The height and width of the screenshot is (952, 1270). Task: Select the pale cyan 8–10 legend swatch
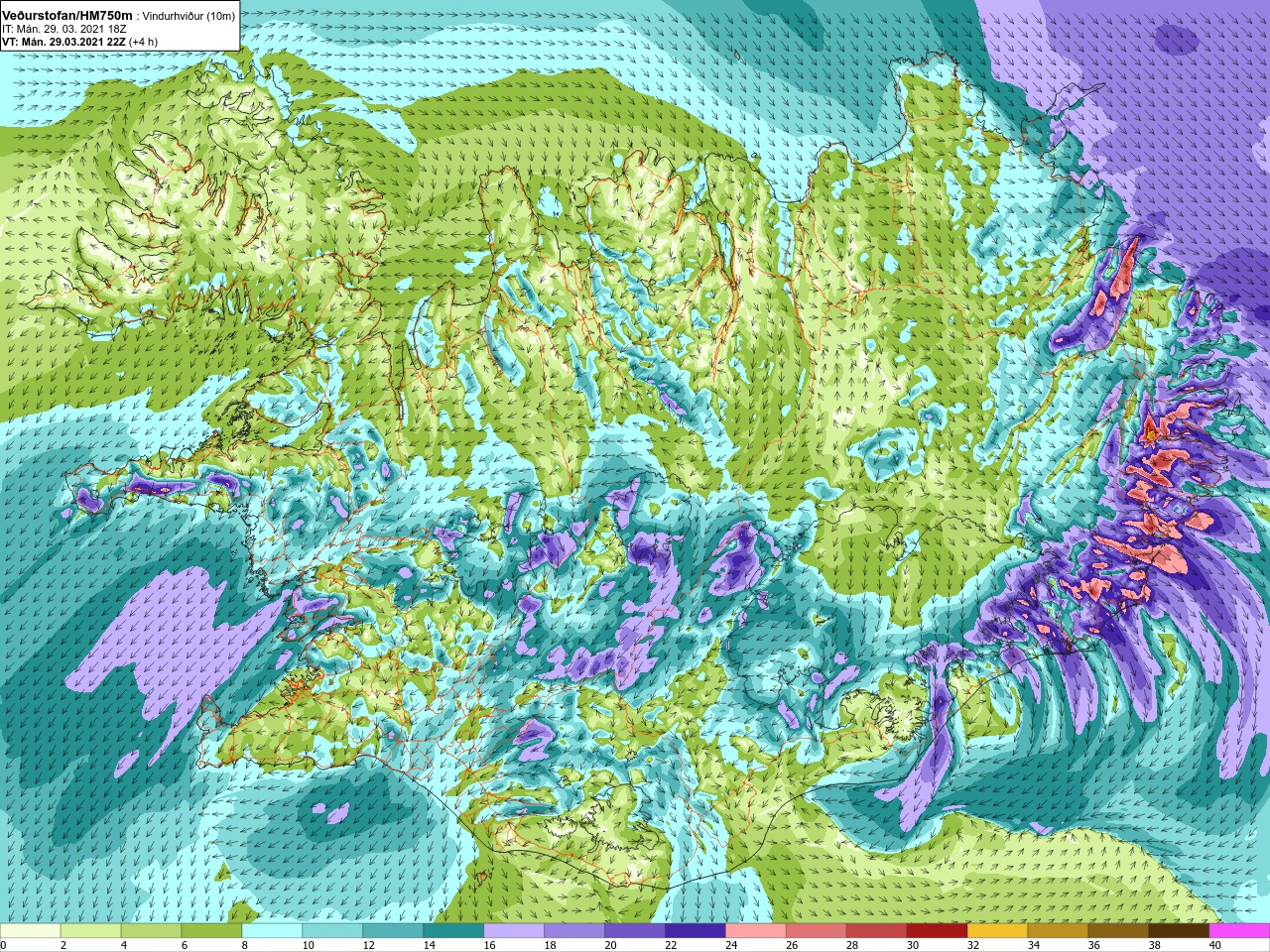pos(273,931)
